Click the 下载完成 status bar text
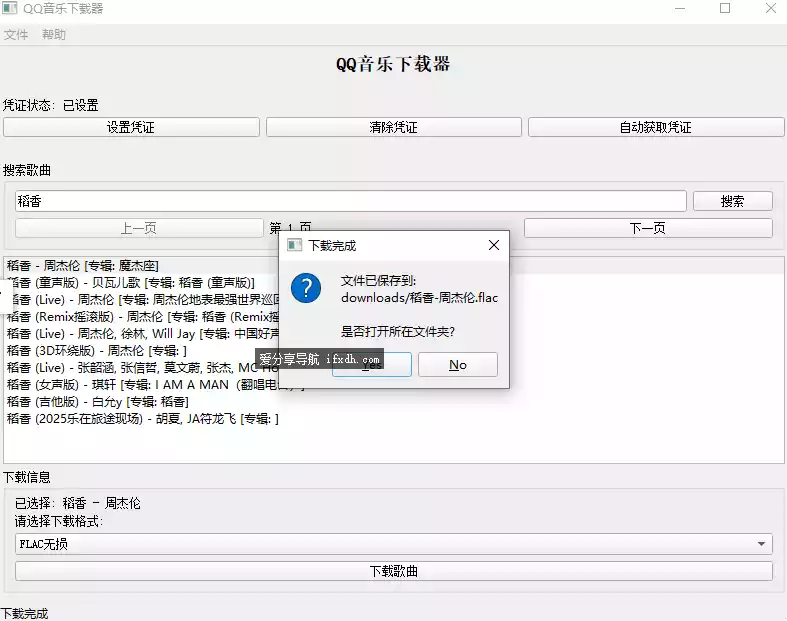The image size is (787, 621). (x=25, y=613)
